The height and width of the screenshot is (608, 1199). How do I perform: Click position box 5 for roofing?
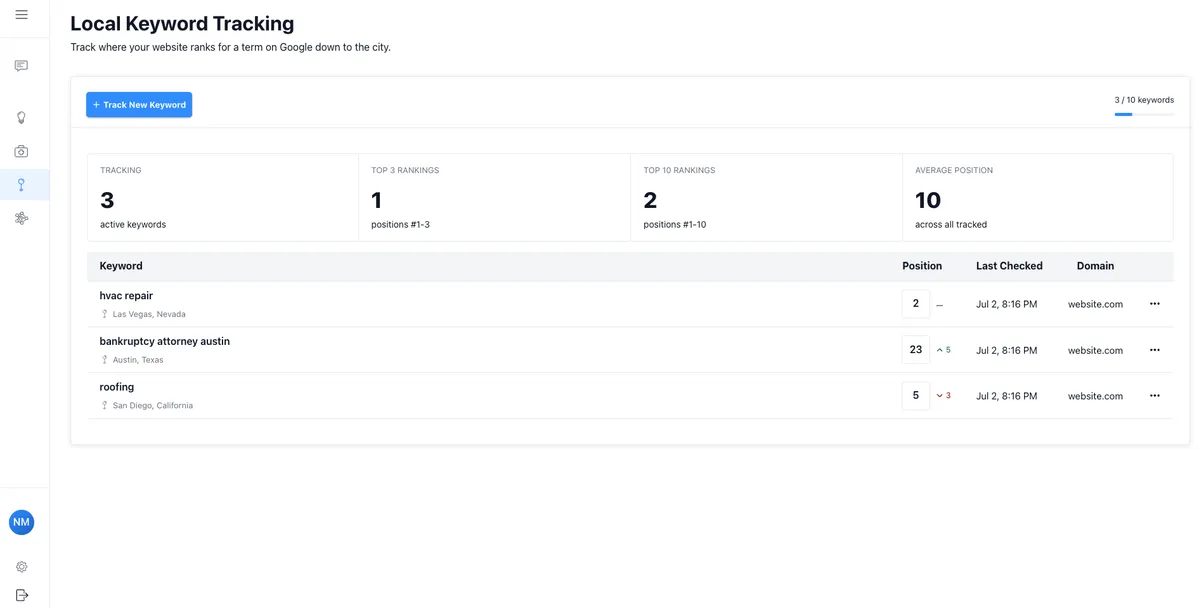pyautogui.click(x=916, y=395)
